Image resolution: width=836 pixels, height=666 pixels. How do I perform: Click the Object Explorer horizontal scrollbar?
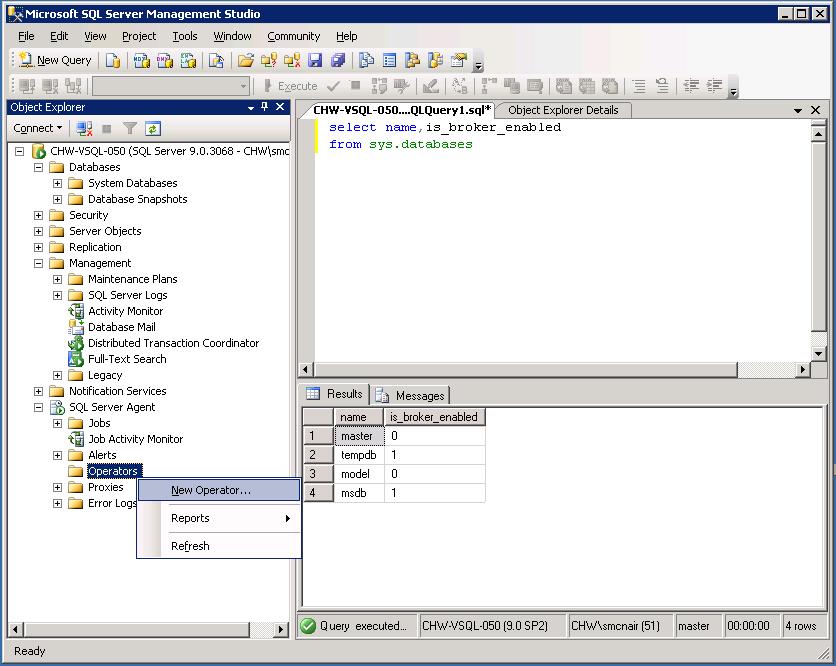(137, 630)
